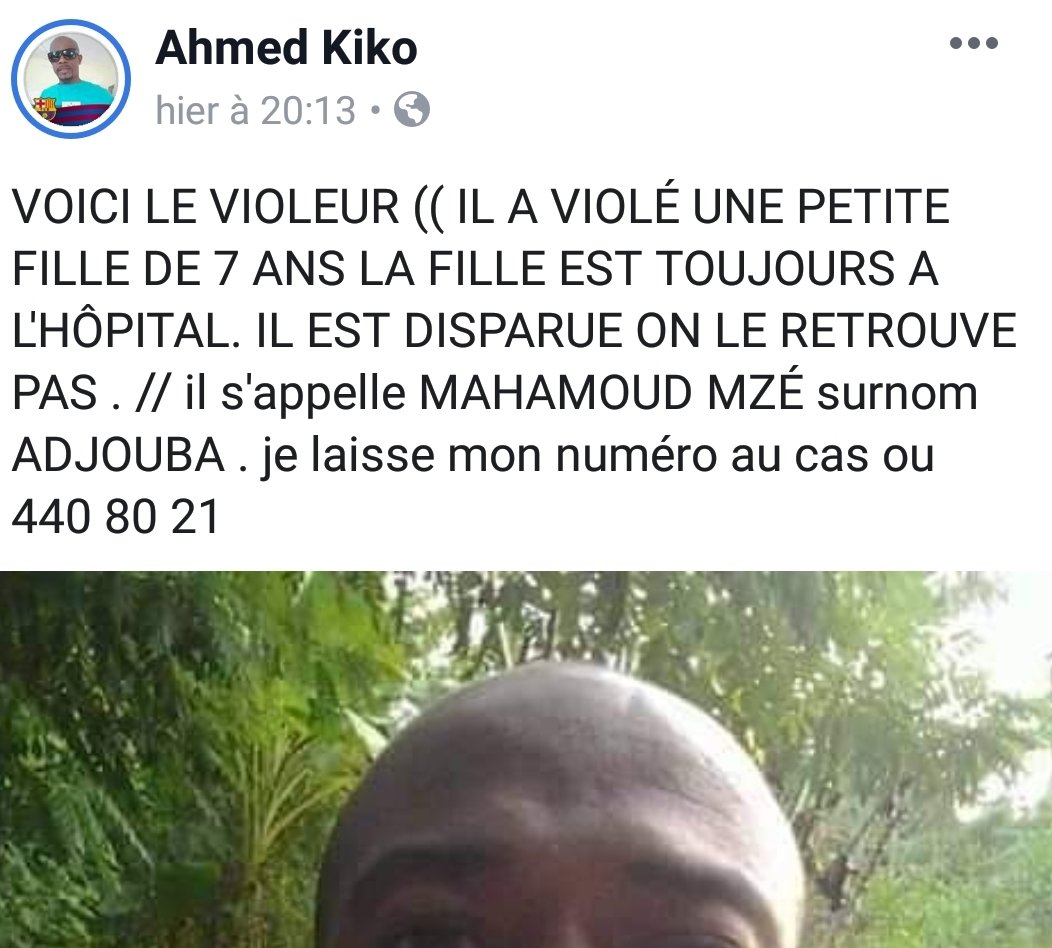This screenshot has width=1052, height=948.
Task: Click the 'hier à 20:13' timestamp
Action: pyautogui.click(x=256, y=110)
